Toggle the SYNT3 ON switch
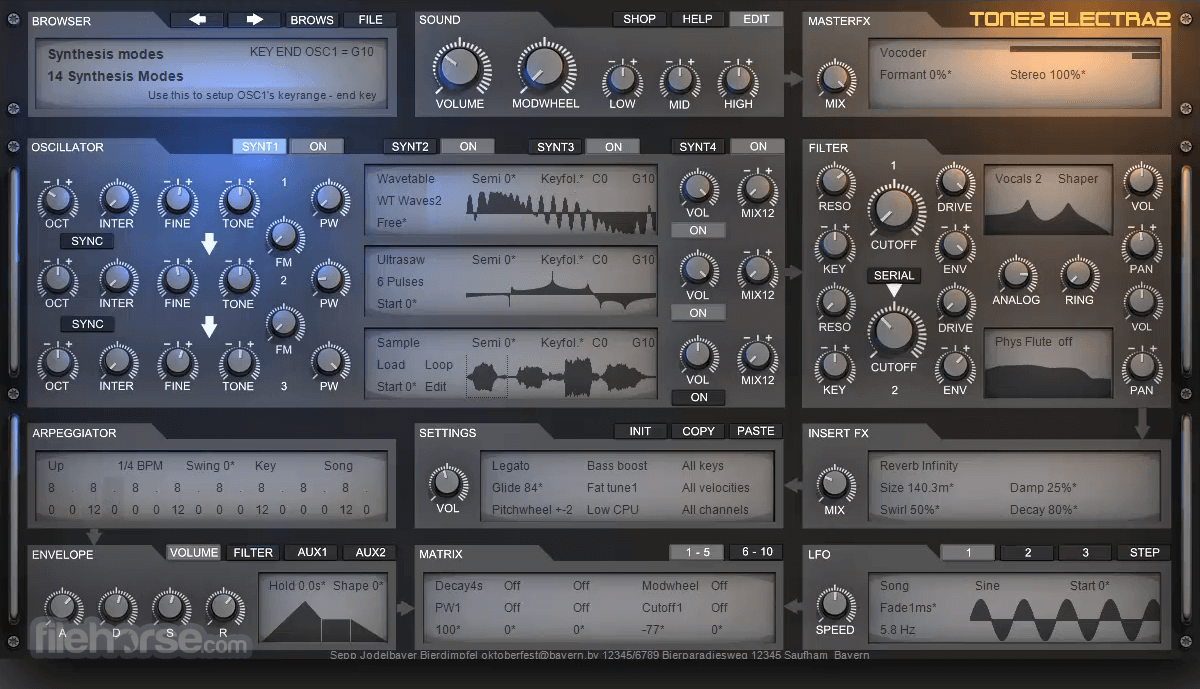 coord(613,146)
